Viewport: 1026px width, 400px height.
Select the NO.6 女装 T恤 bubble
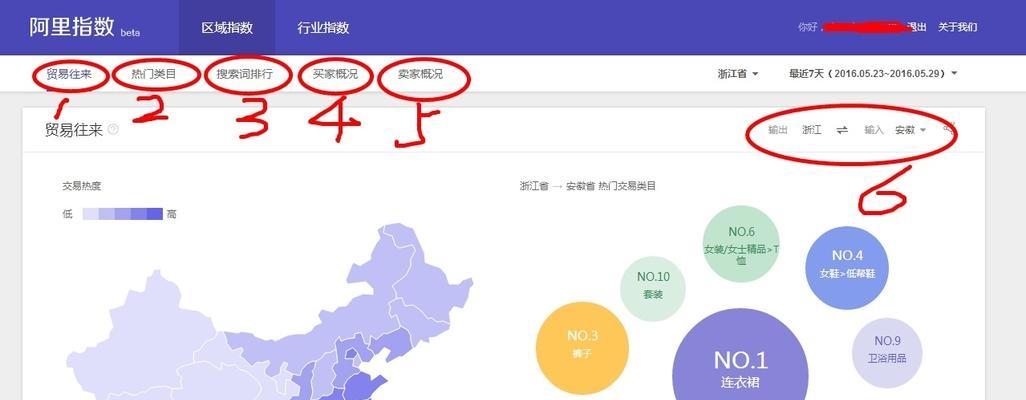pos(741,244)
